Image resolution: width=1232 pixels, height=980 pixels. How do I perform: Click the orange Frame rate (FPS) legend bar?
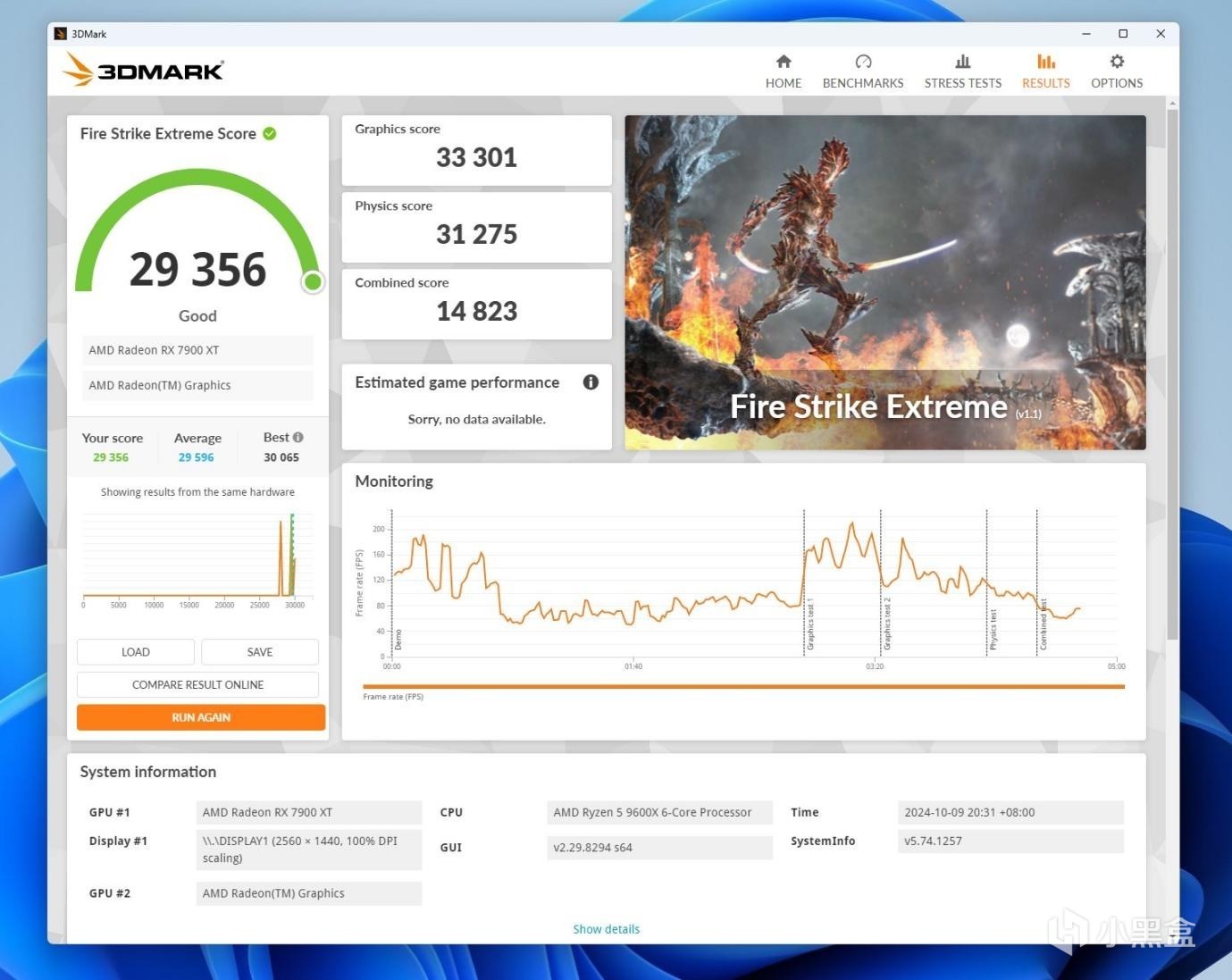point(743,687)
